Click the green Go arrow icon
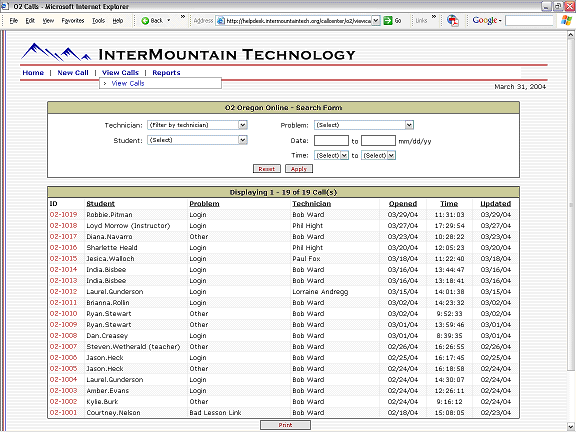Screen dimensions: 576x432 pyautogui.click(x=388, y=21)
